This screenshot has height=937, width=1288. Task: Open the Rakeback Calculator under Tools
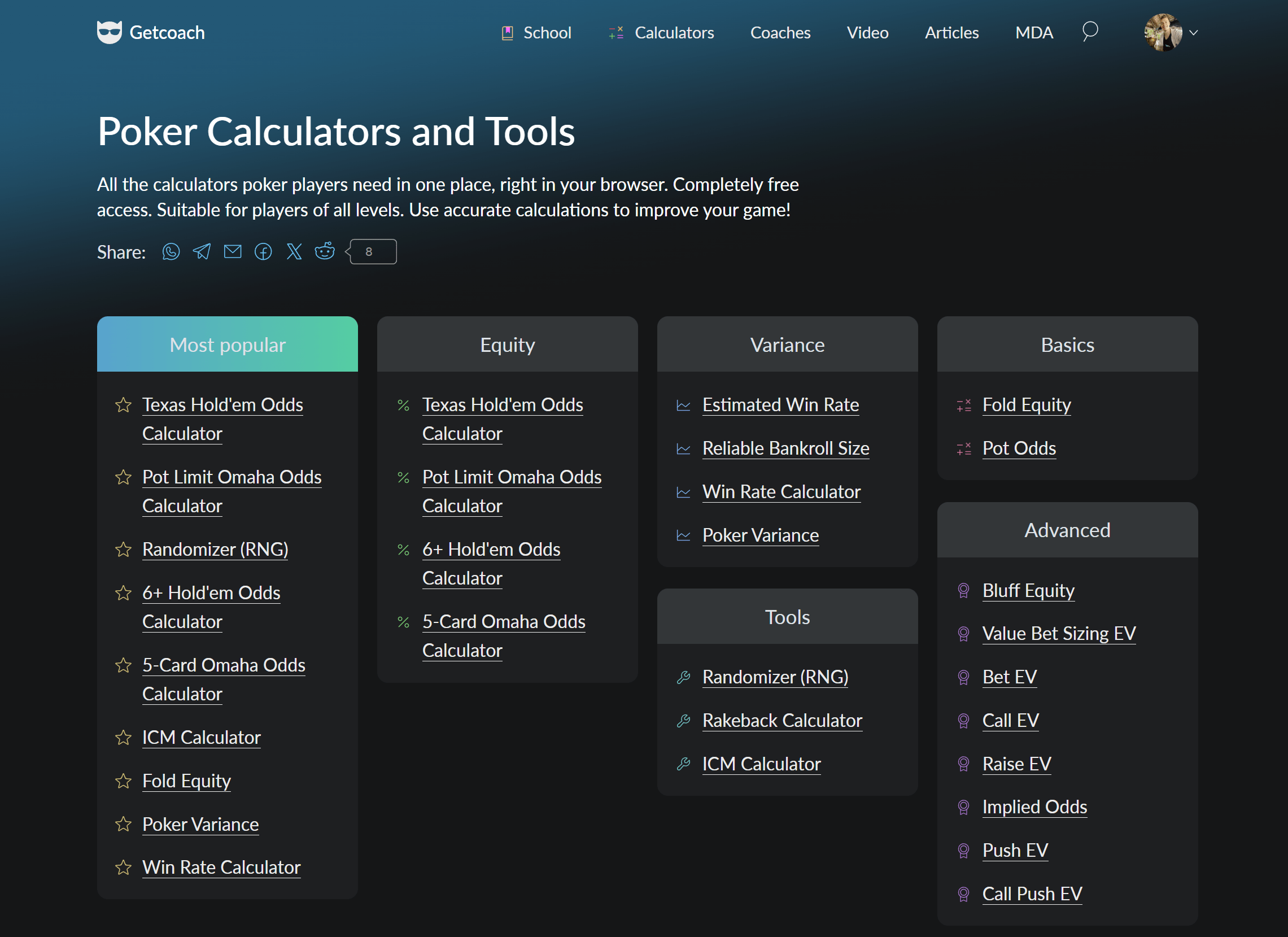click(782, 721)
